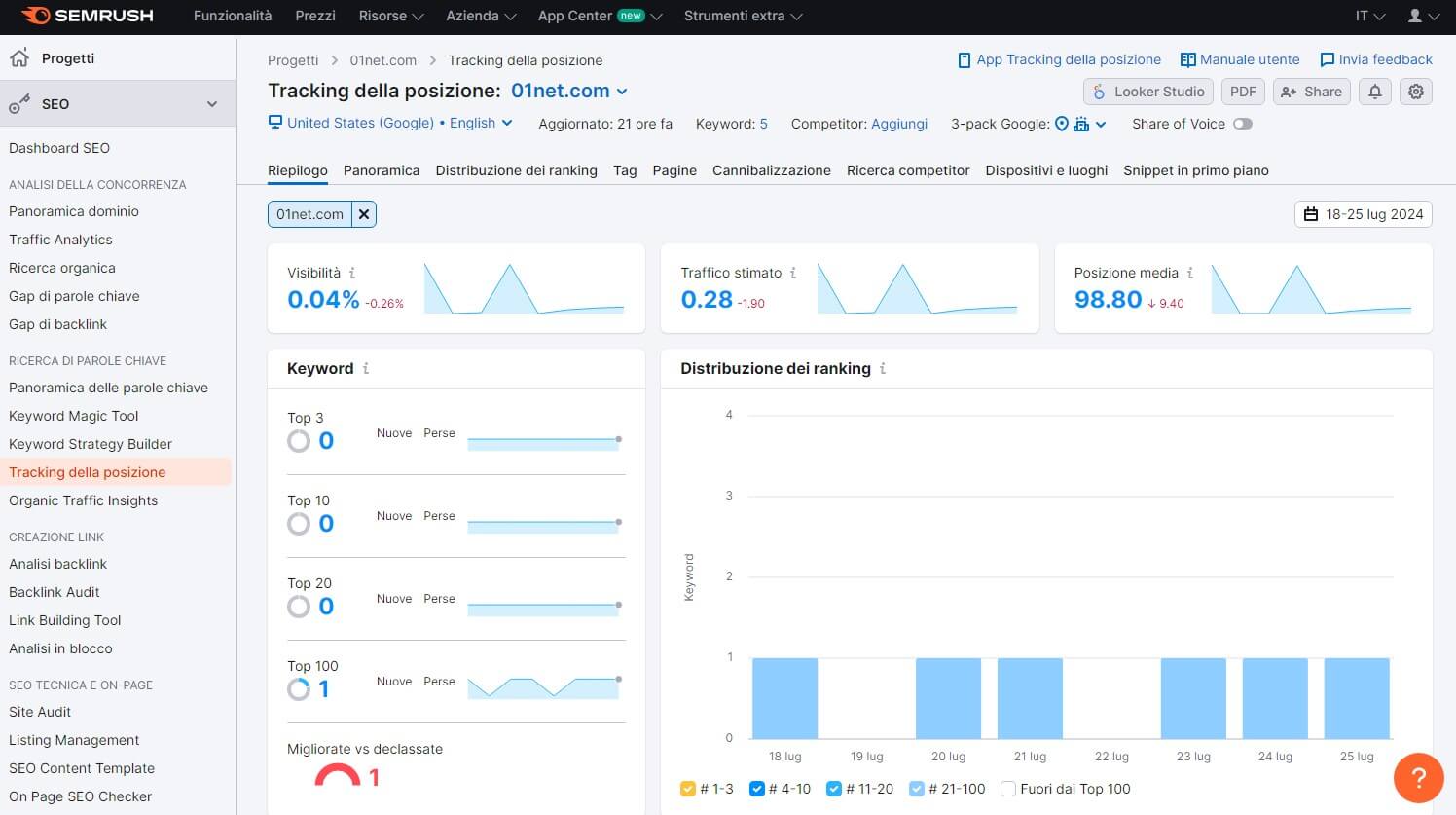The height and width of the screenshot is (815, 1456).
Task: Remove the 01net.com filter chip
Action: (364, 214)
